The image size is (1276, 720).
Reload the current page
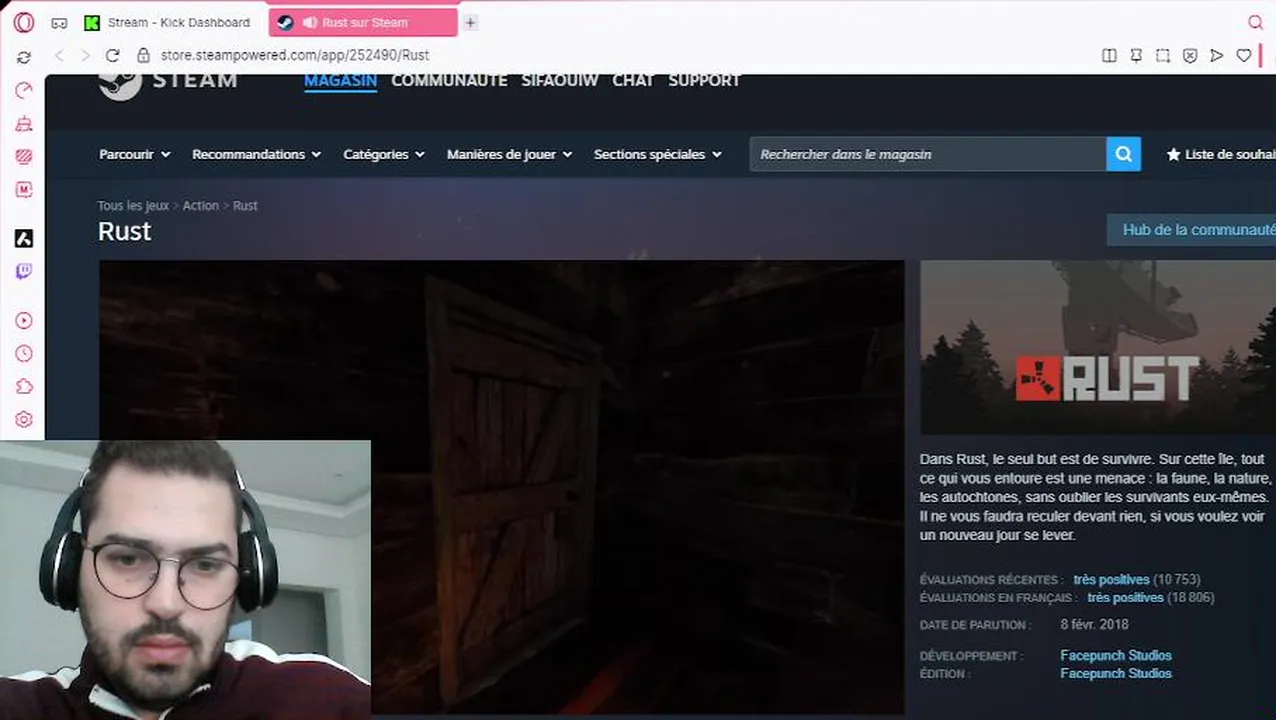point(112,56)
